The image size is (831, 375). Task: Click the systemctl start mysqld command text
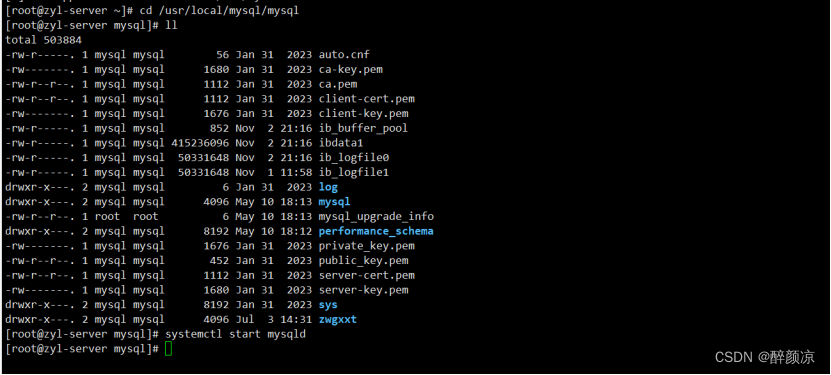coord(235,334)
